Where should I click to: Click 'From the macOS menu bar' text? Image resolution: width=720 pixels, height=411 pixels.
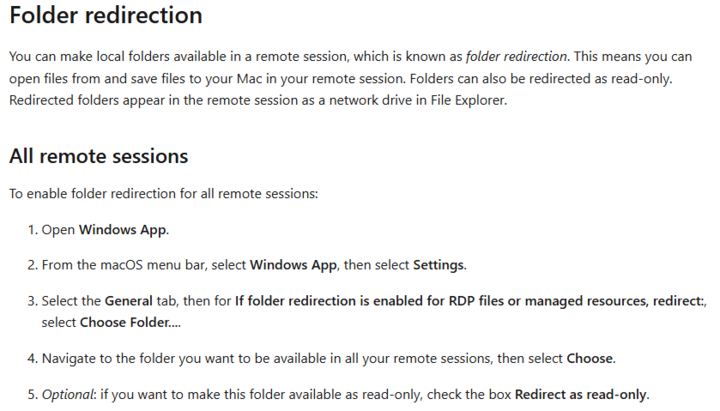click(x=123, y=265)
